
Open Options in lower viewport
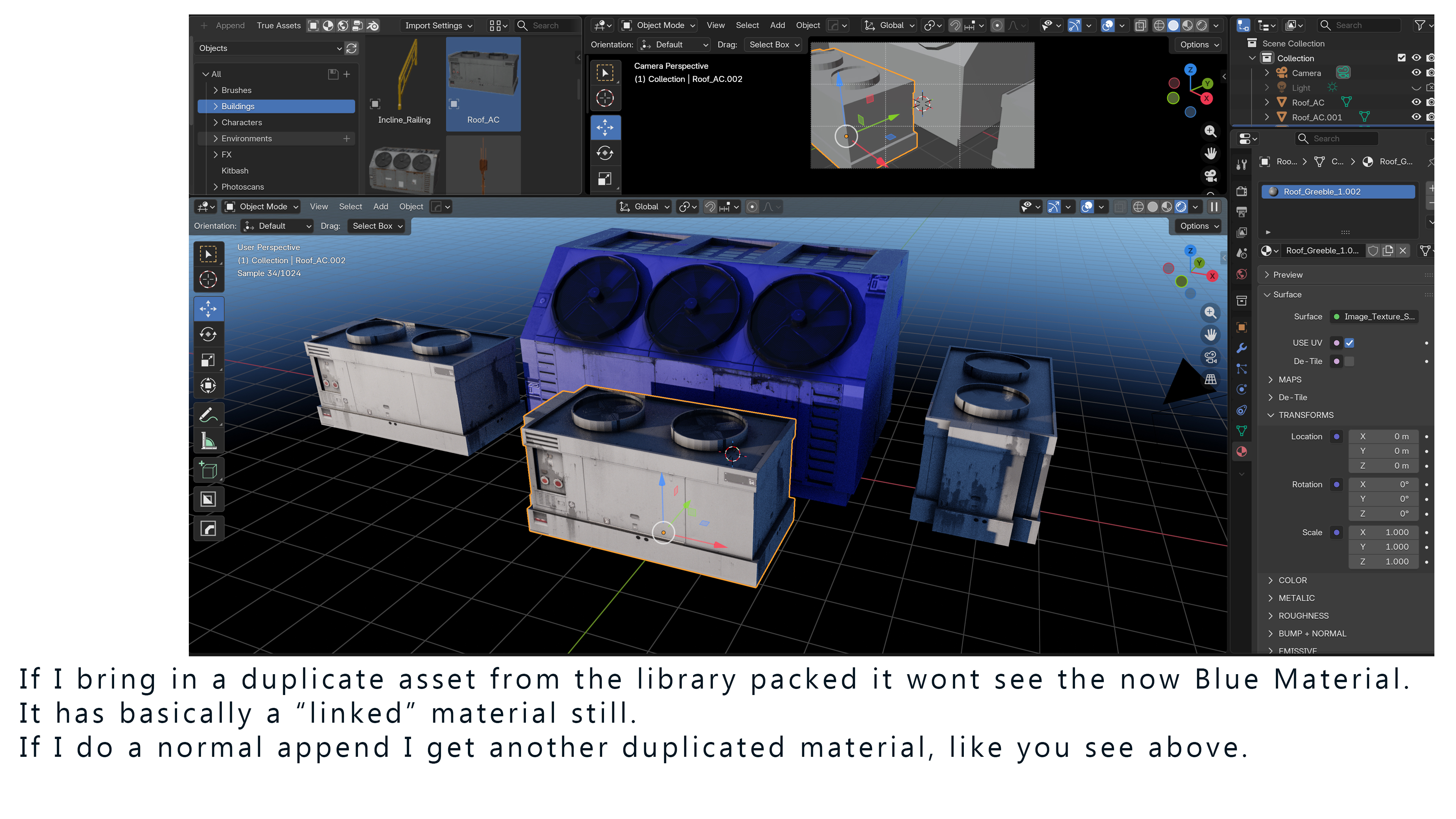point(1199,226)
